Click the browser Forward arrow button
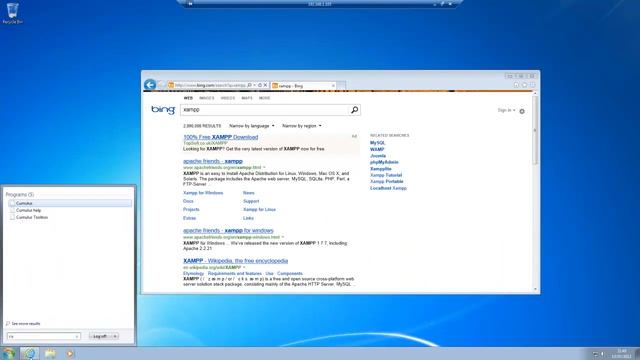 (162, 85)
